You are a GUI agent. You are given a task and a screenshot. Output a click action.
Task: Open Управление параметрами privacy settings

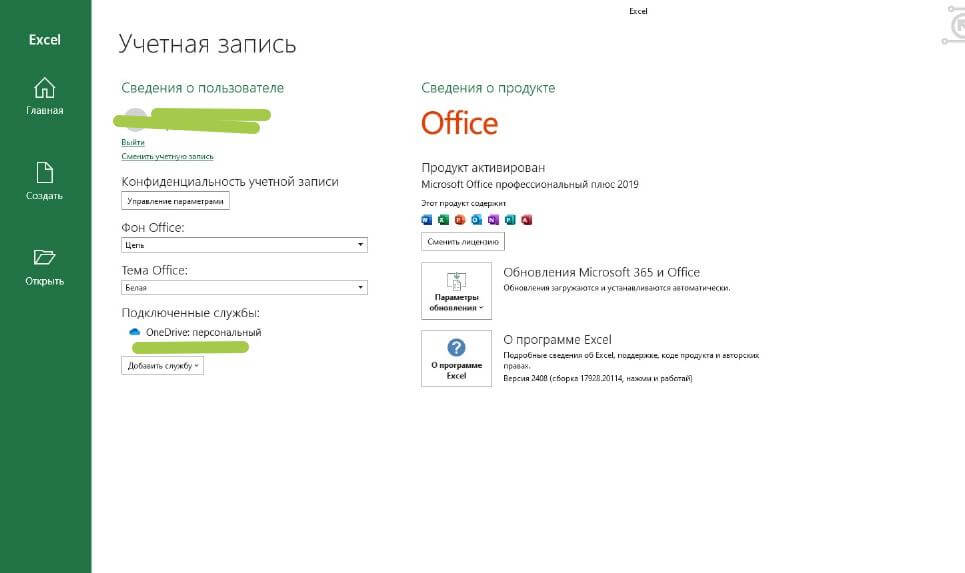[x=175, y=201]
